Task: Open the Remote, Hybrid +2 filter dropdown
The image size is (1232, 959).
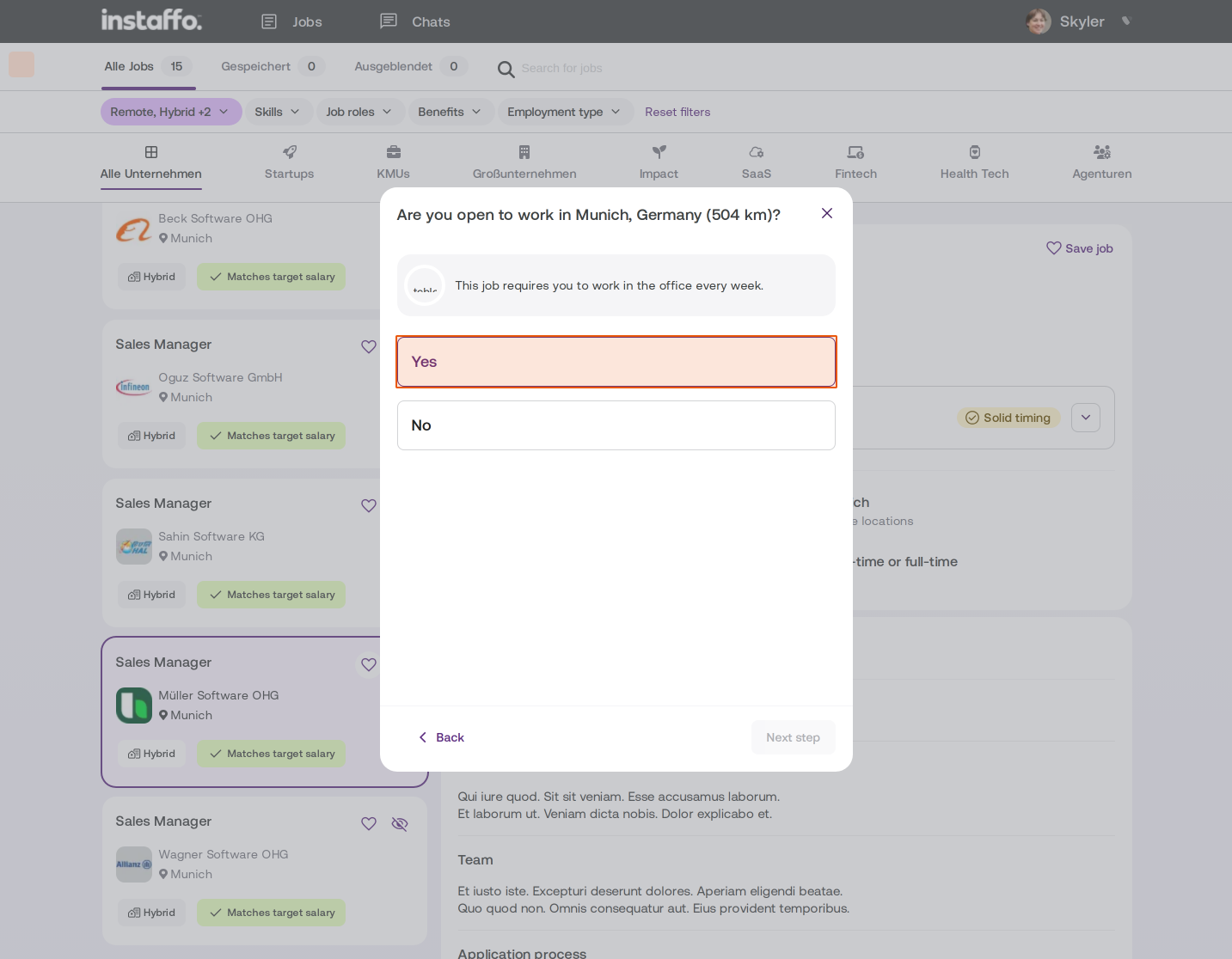Action: pyautogui.click(x=171, y=112)
